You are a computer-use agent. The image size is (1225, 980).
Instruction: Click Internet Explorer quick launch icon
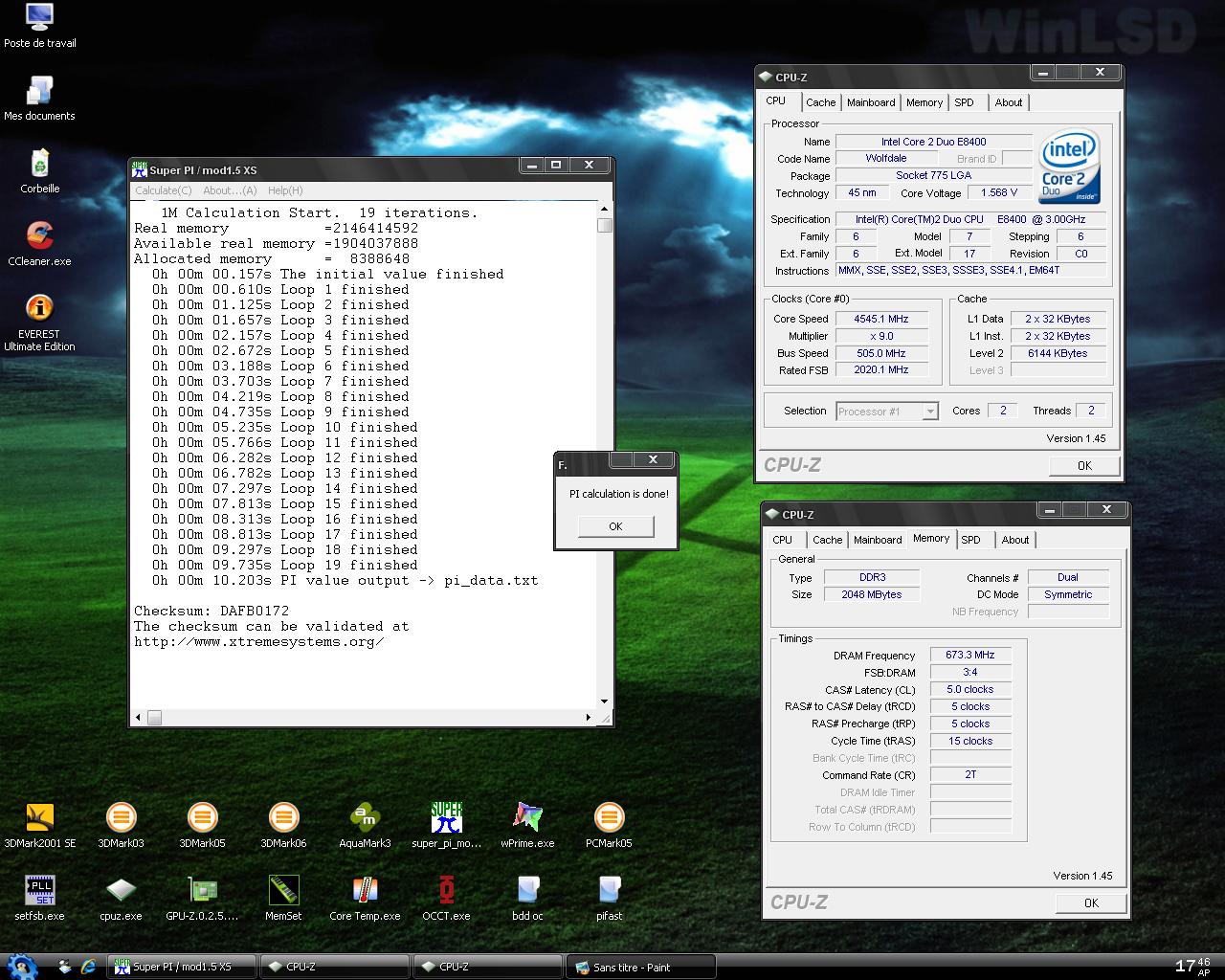pos(89,967)
